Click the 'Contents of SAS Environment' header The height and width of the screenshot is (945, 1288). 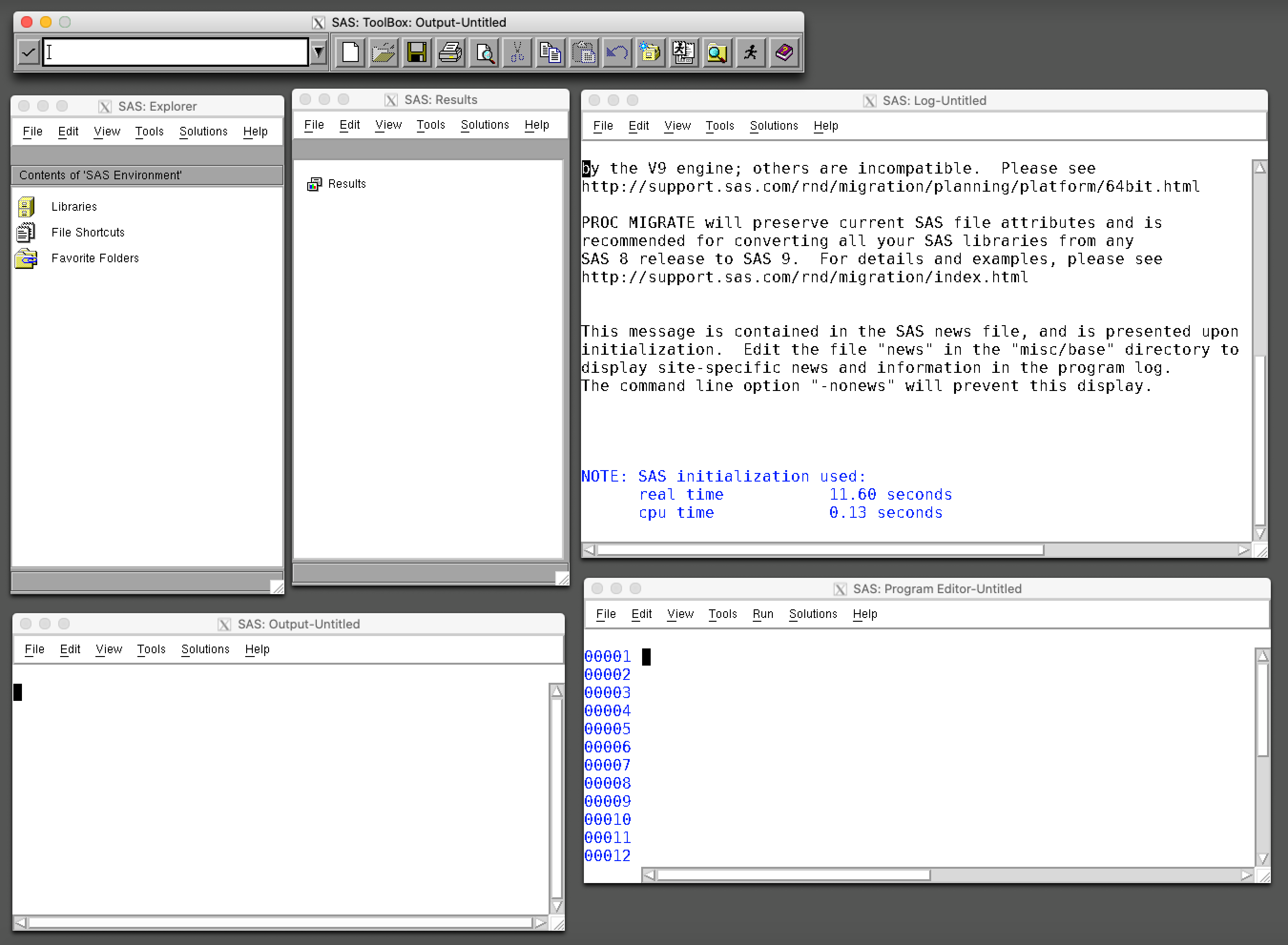(x=147, y=175)
